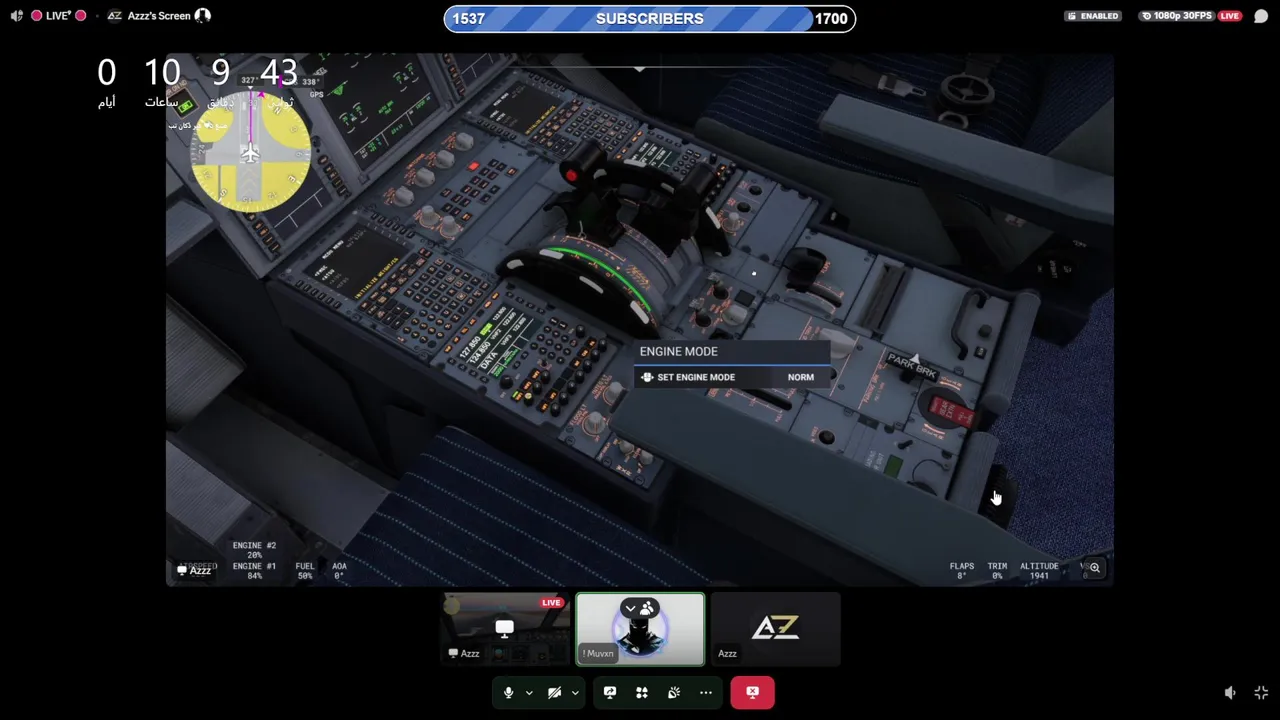Click the AOA 0° readout
The height and width of the screenshot is (720, 1280).
[339, 570]
